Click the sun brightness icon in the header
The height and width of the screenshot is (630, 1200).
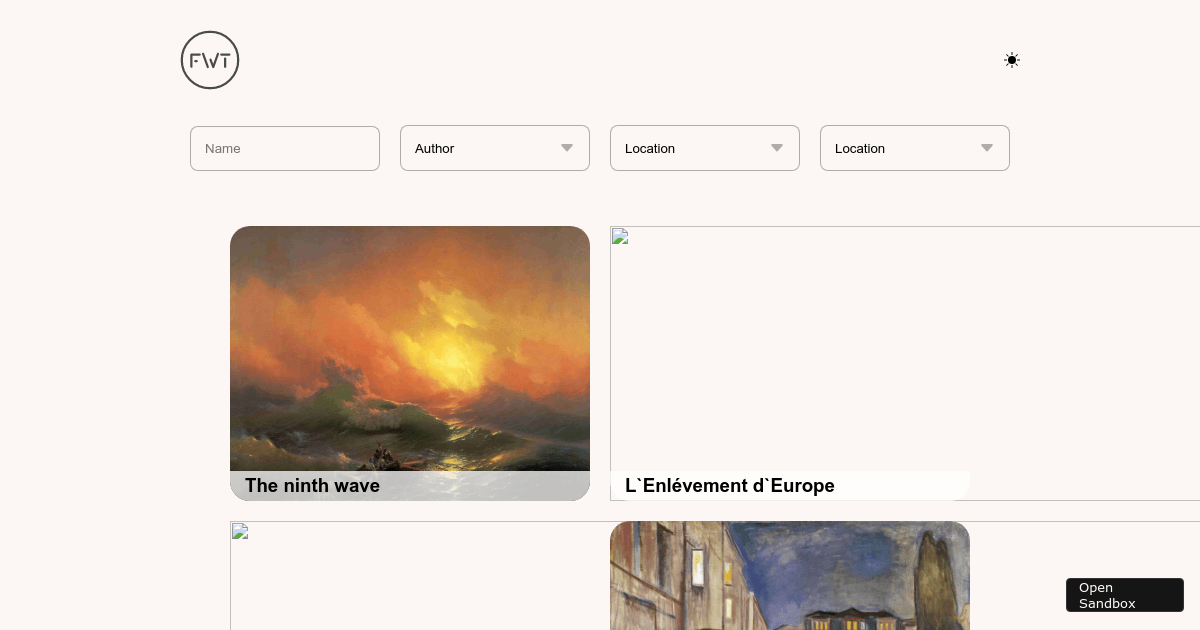(x=1012, y=60)
